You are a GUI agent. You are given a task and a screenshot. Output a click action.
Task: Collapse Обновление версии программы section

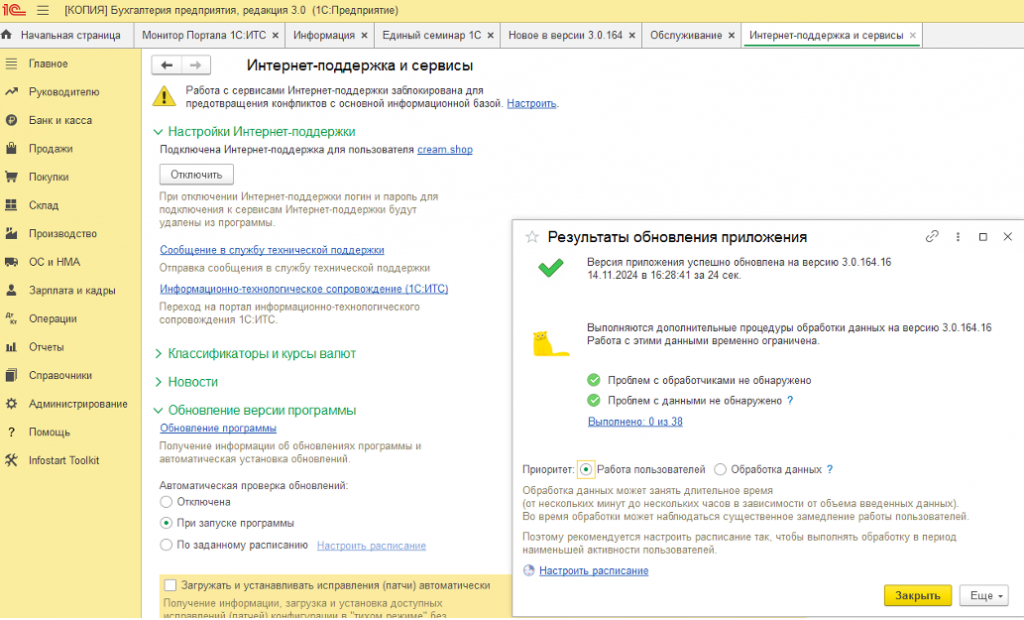pos(158,410)
